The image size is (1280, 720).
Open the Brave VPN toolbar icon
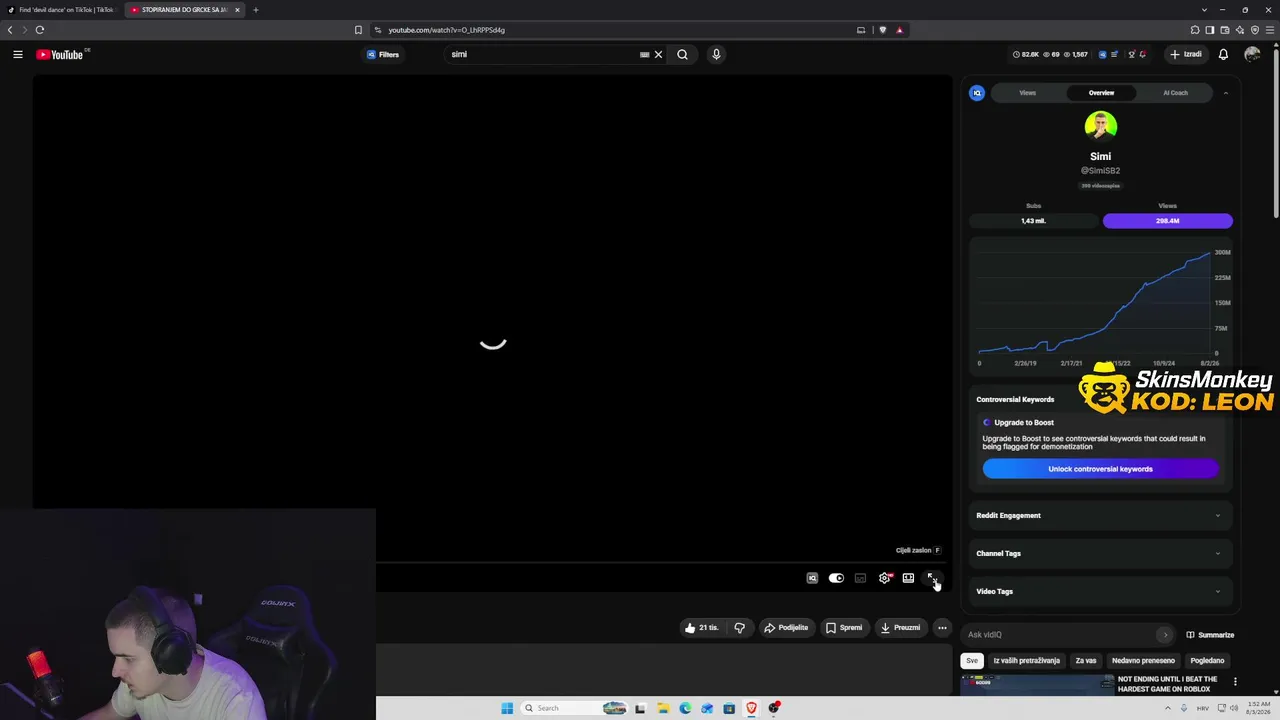pos(1255,30)
